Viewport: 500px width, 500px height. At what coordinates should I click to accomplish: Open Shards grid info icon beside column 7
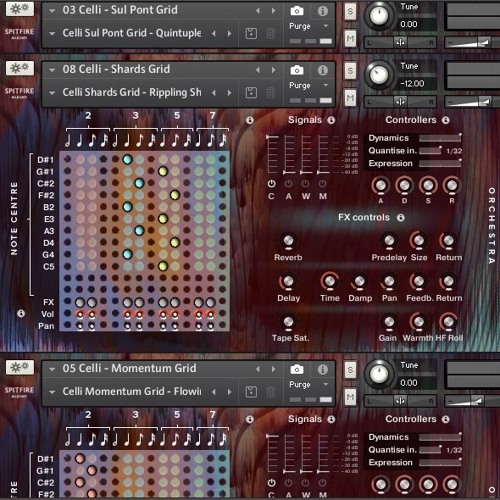click(x=250, y=120)
